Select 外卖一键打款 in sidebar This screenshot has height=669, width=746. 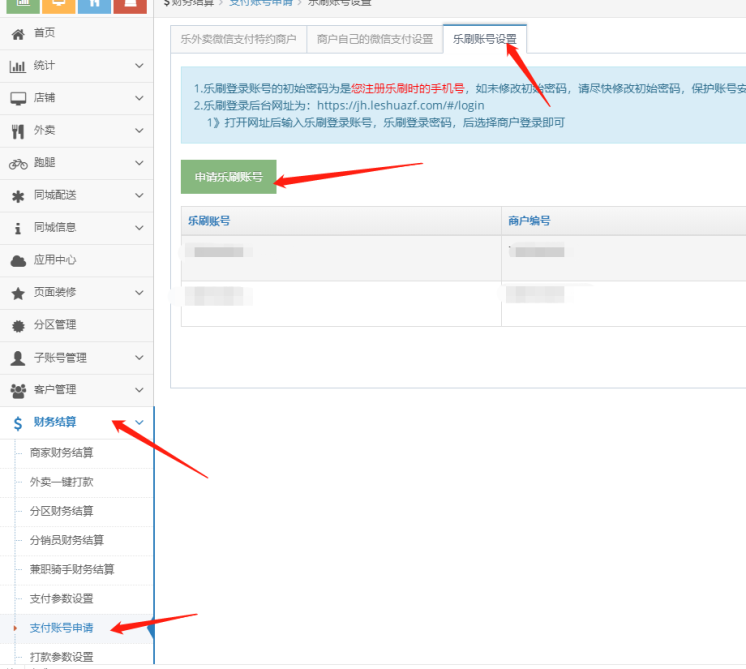tap(62, 482)
